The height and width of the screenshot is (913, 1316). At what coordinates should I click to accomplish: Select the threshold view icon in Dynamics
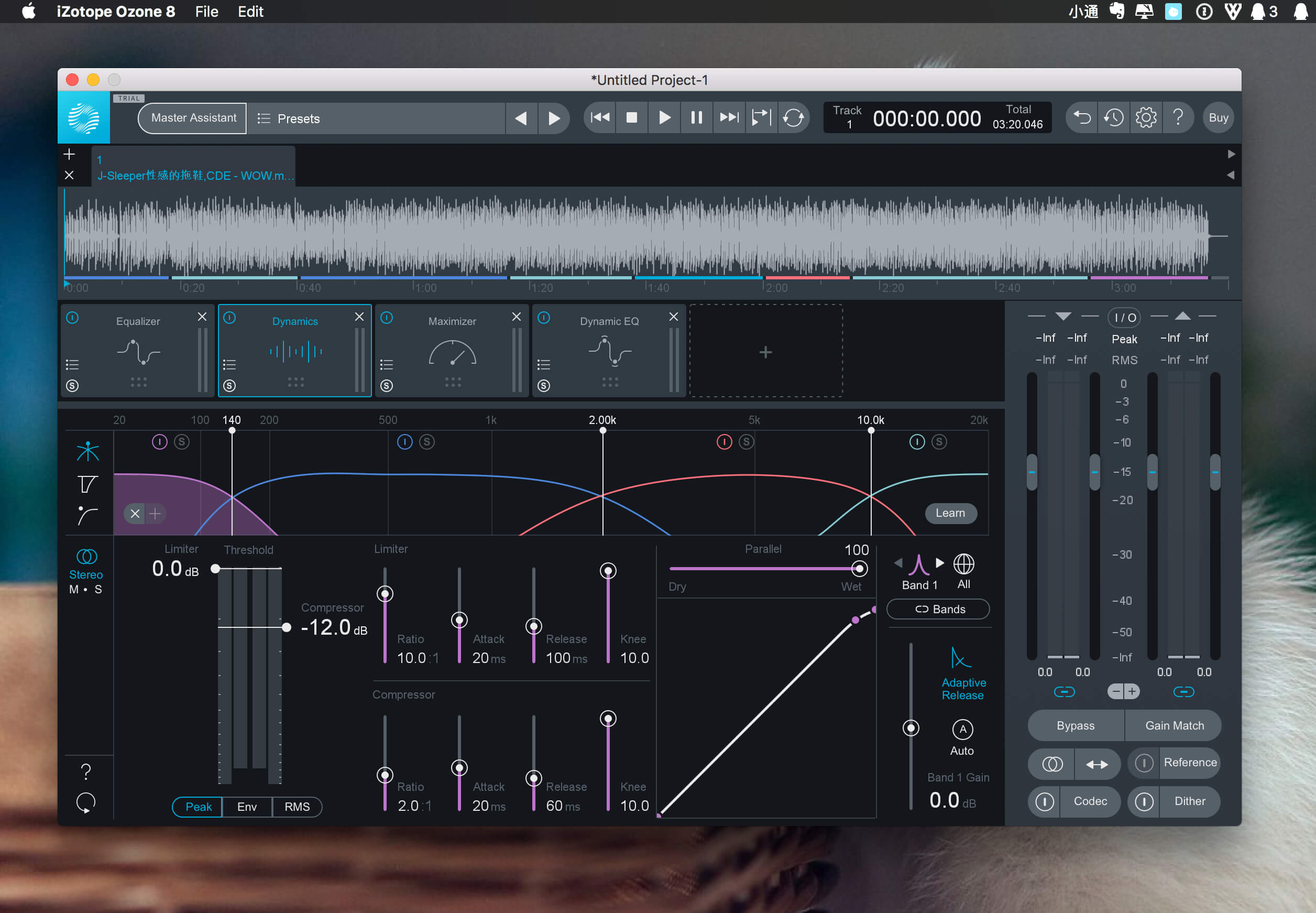[87, 484]
